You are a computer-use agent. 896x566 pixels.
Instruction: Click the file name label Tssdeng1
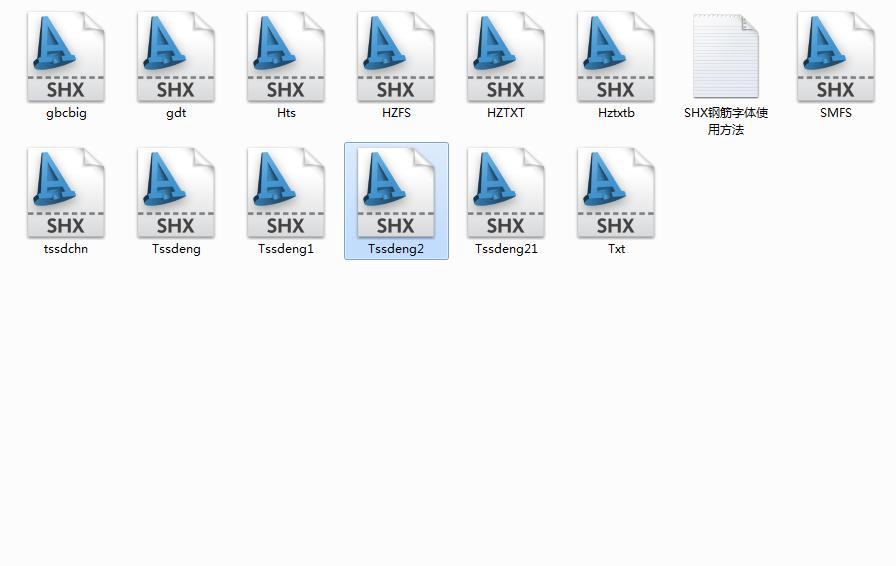[286, 249]
